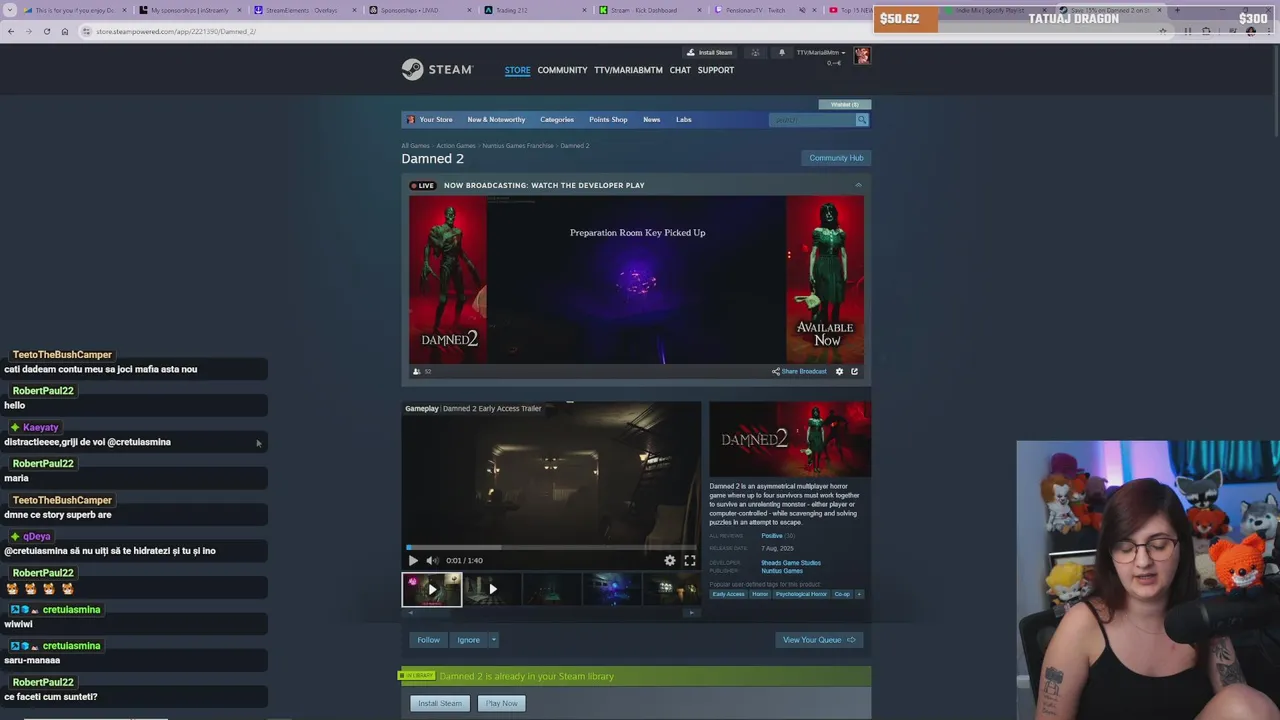Viewport: 1280px width, 720px height.
Task: Open the News store link
Action: click(x=652, y=120)
